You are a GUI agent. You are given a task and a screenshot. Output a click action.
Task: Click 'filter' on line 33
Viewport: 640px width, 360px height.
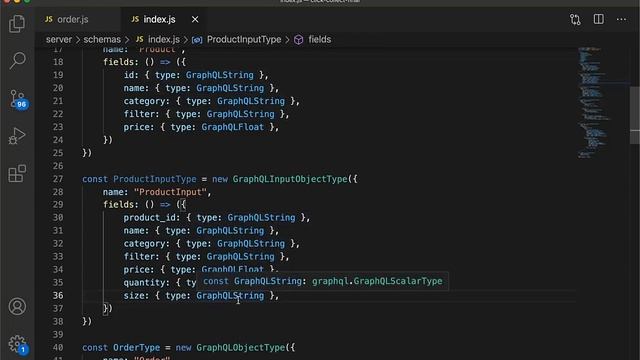pyautogui.click(x=139, y=257)
